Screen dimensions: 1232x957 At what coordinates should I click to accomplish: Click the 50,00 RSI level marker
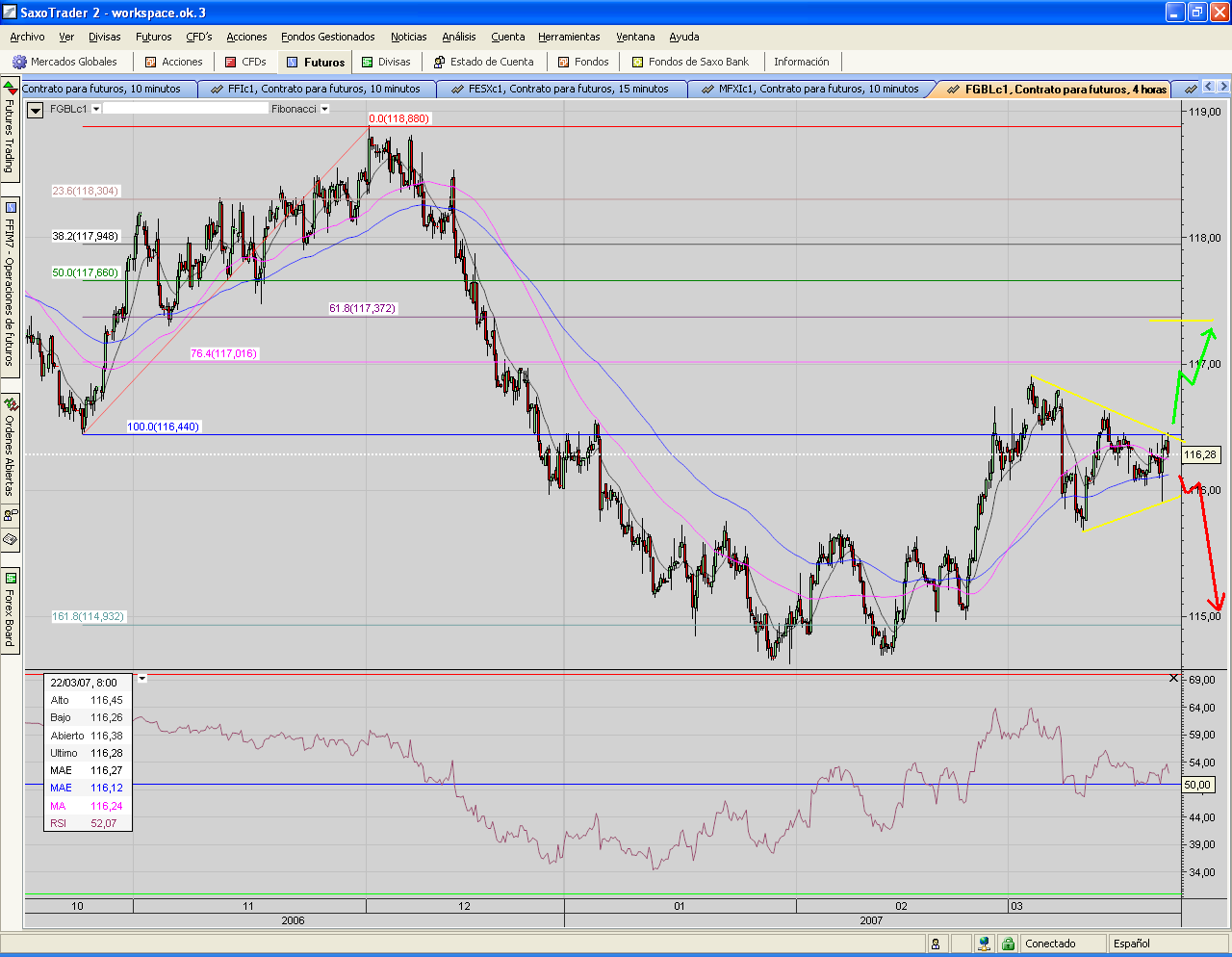[1197, 785]
